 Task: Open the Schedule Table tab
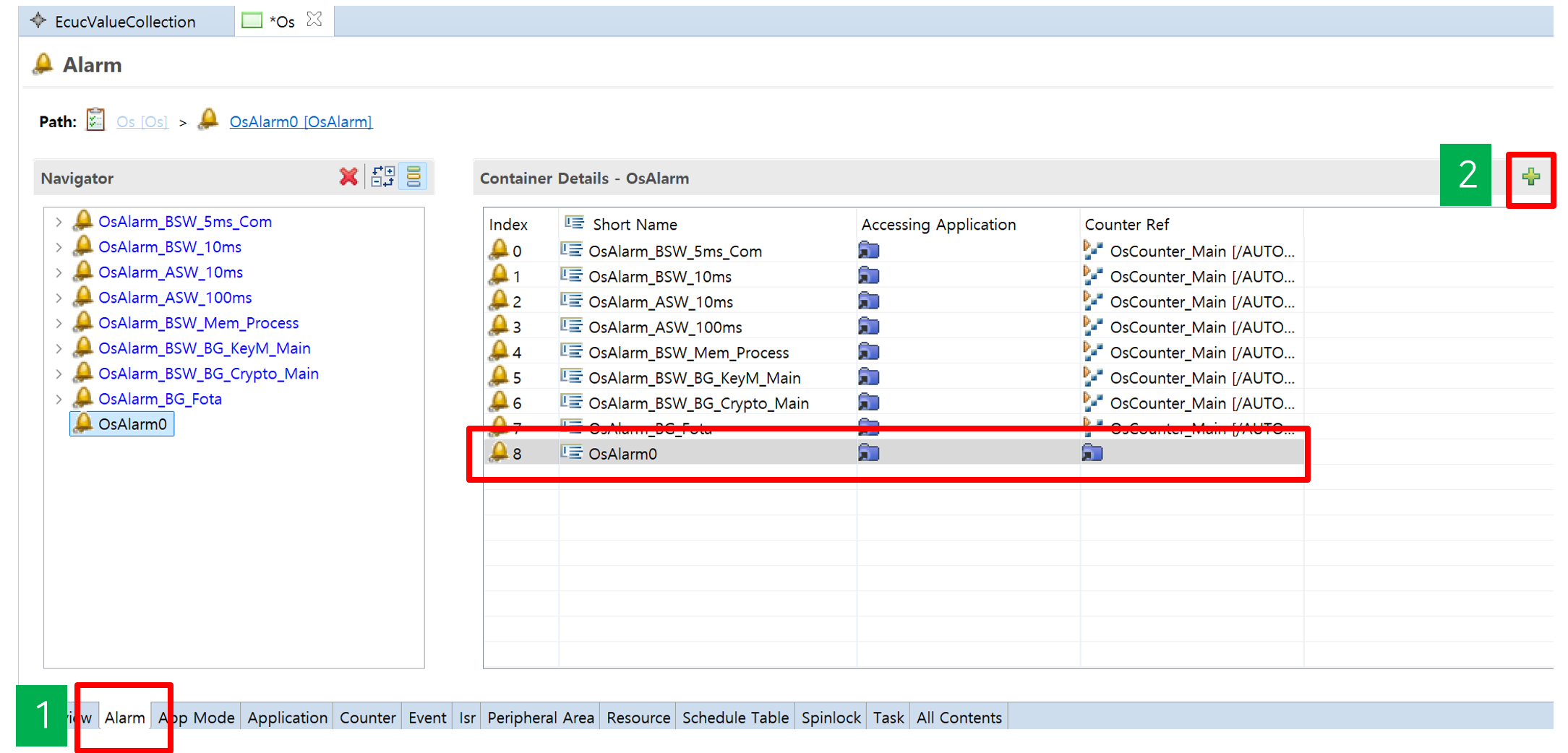tap(734, 718)
